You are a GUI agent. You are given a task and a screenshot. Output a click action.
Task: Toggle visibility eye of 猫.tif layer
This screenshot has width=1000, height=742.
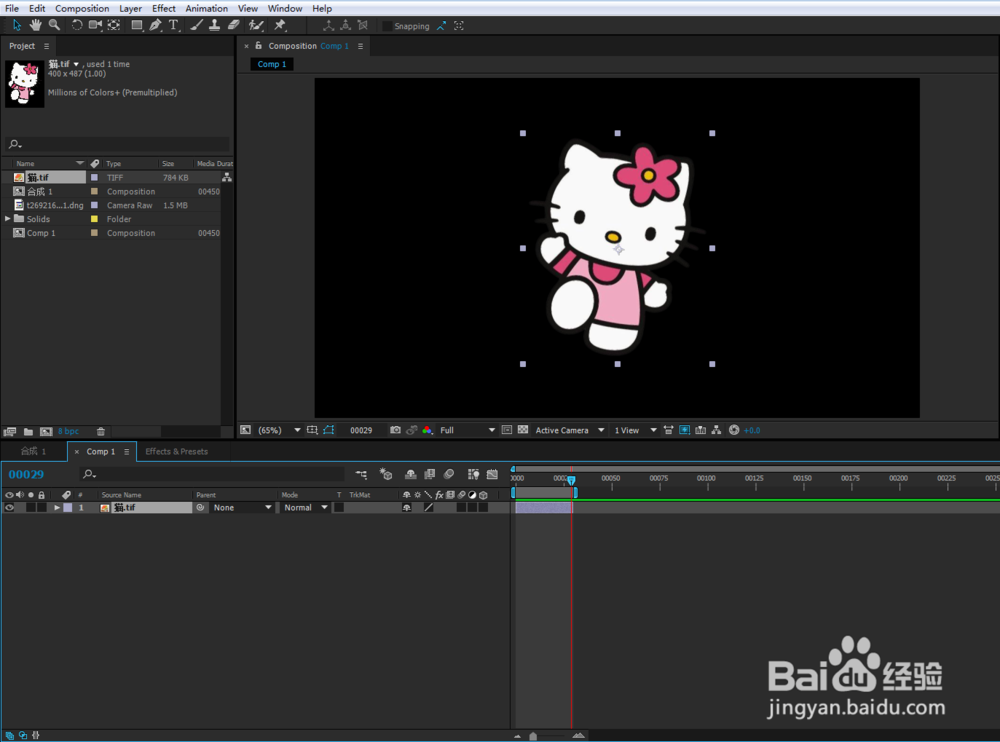(x=9, y=508)
